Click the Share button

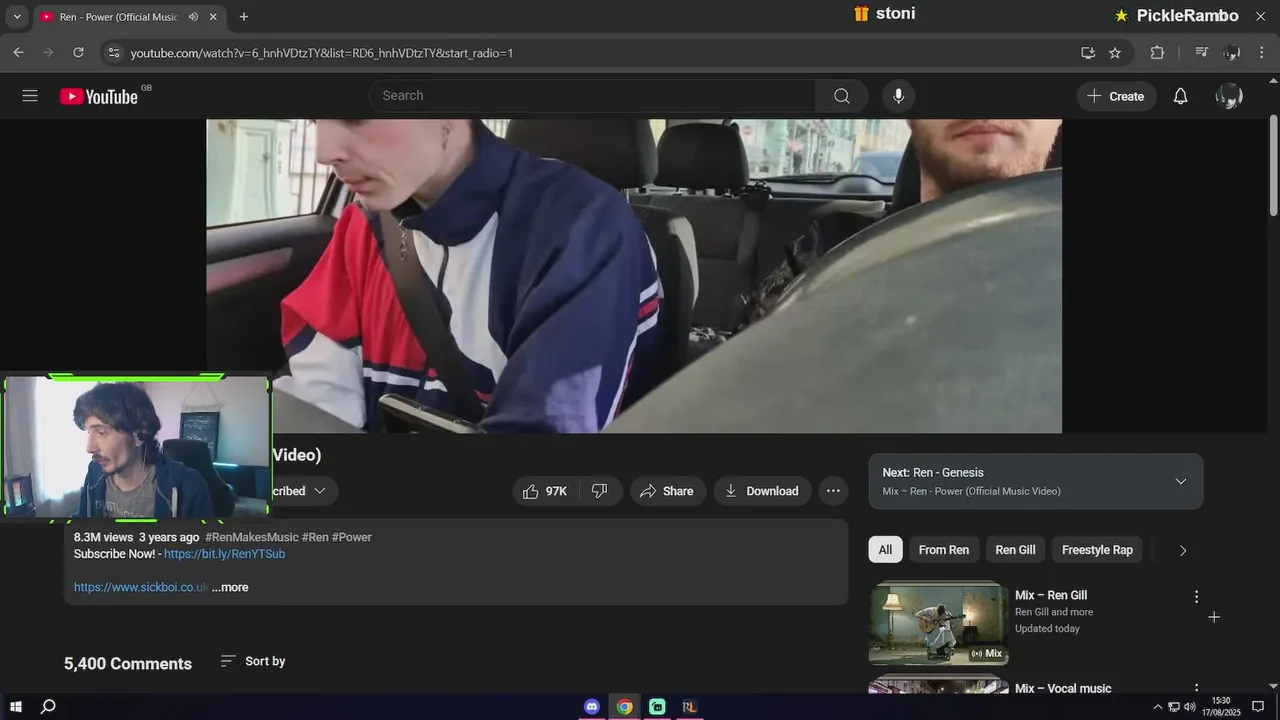pos(667,491)
